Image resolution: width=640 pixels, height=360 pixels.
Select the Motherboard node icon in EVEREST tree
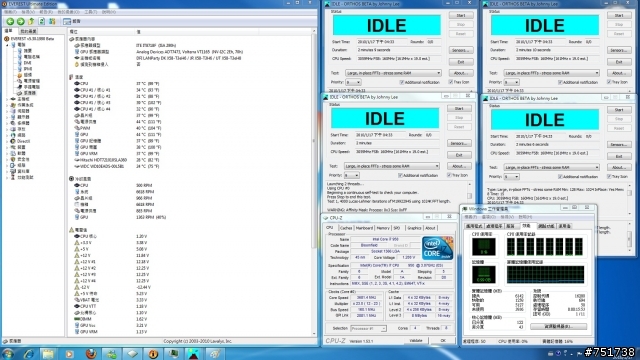point(13,99)
